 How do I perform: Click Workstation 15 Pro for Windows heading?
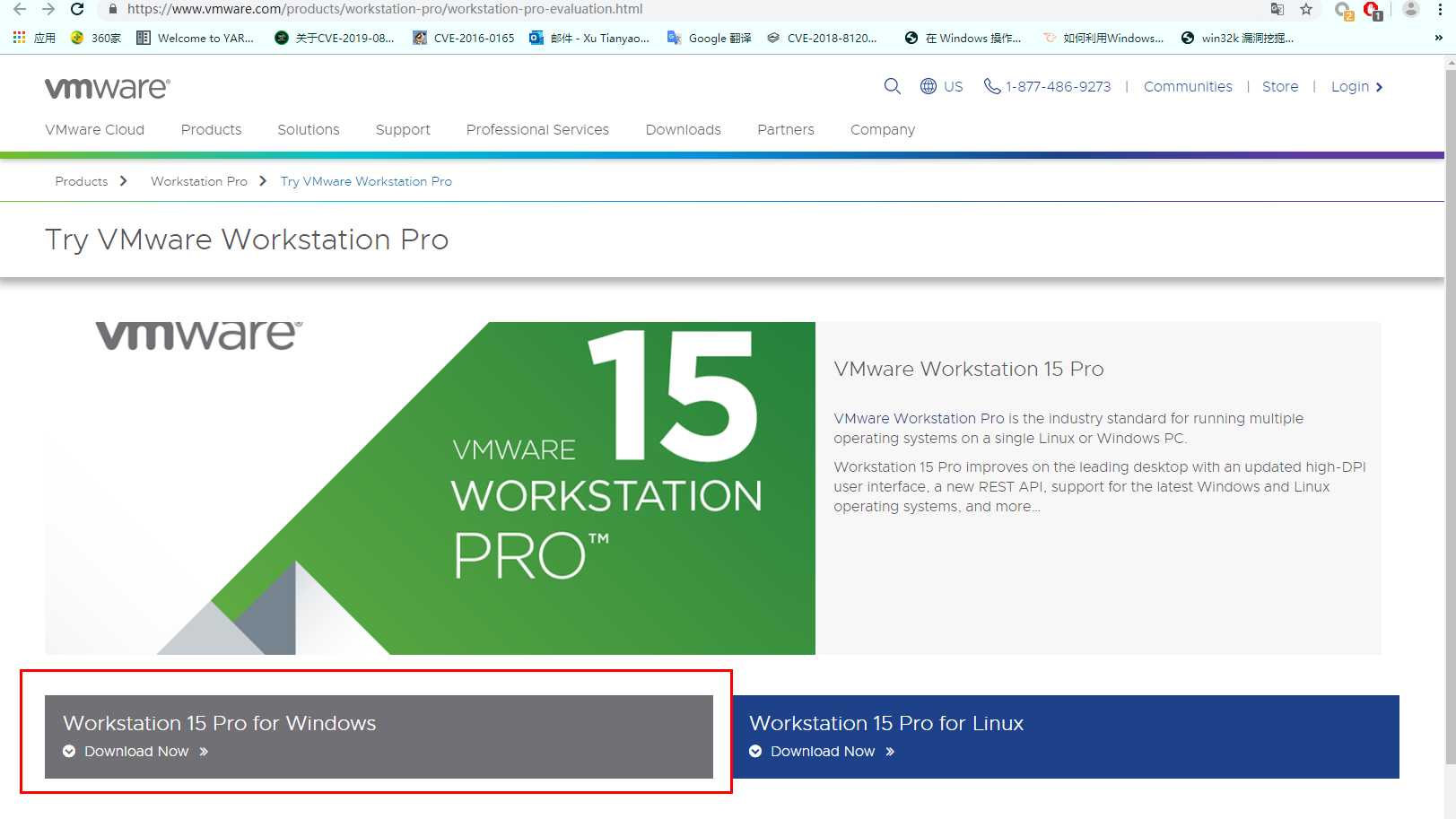coord(220,723)
